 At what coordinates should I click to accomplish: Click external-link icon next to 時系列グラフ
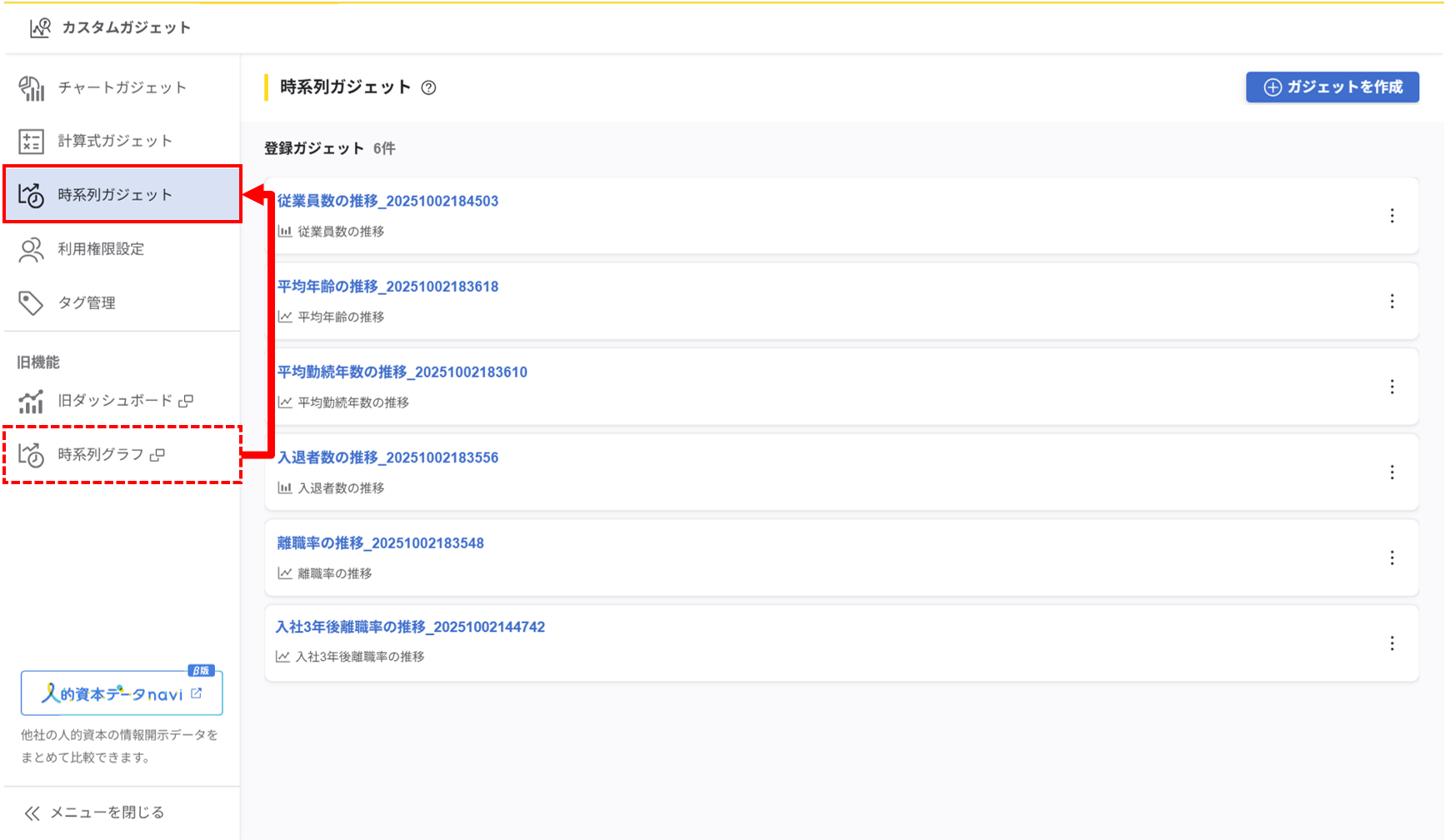(157, 455)
